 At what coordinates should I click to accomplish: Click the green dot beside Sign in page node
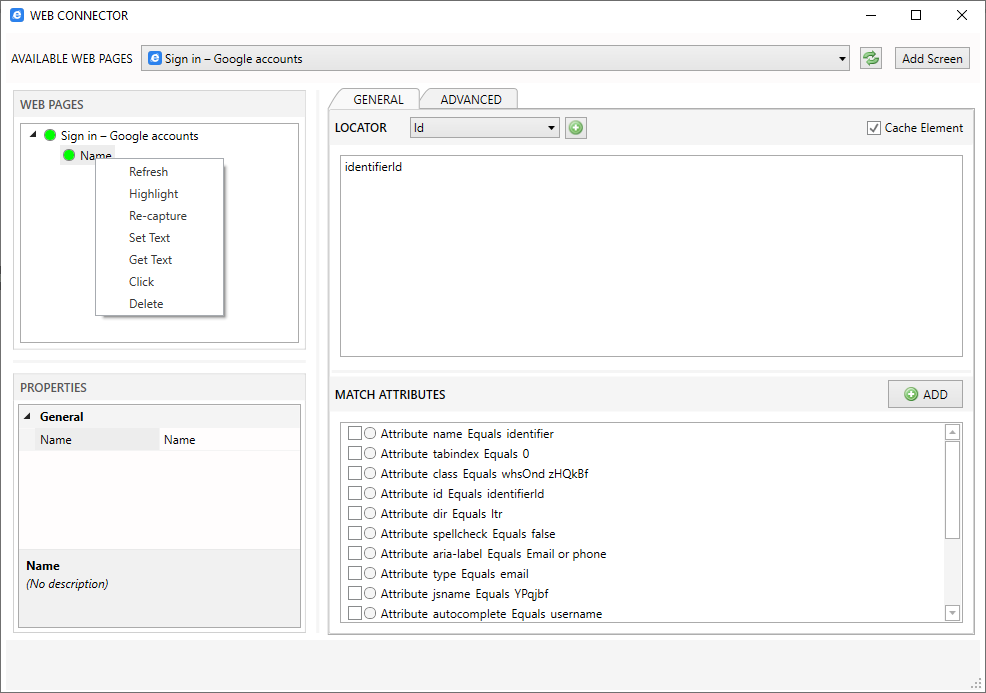pos(50,135)
